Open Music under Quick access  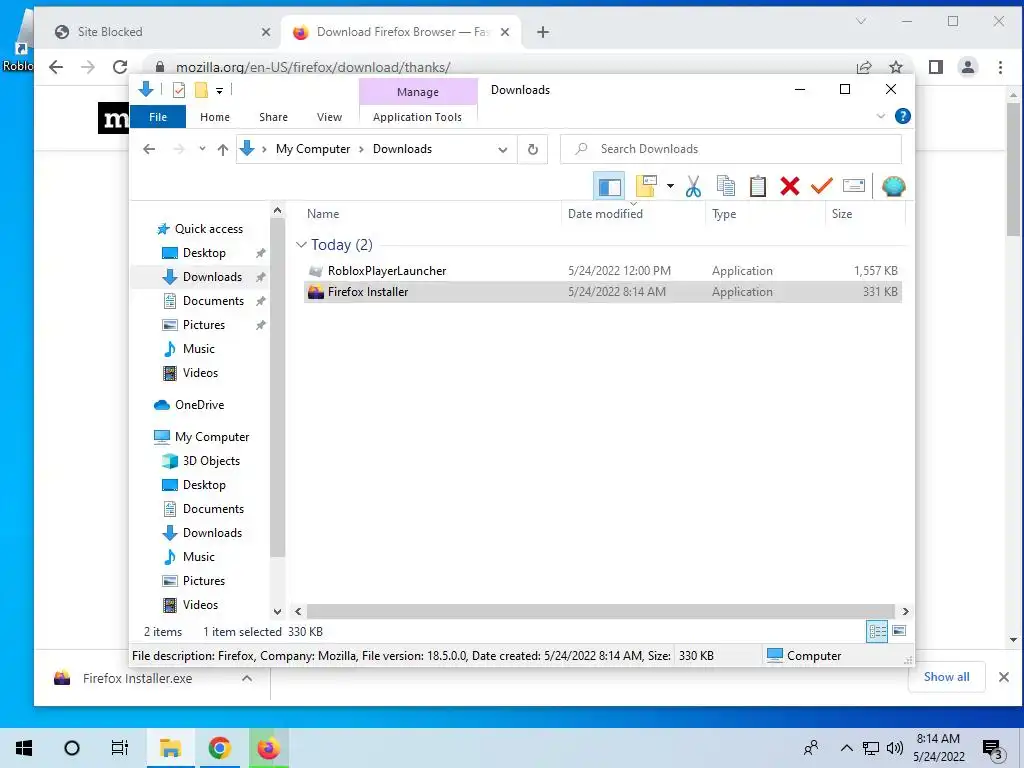pos(199,349)
